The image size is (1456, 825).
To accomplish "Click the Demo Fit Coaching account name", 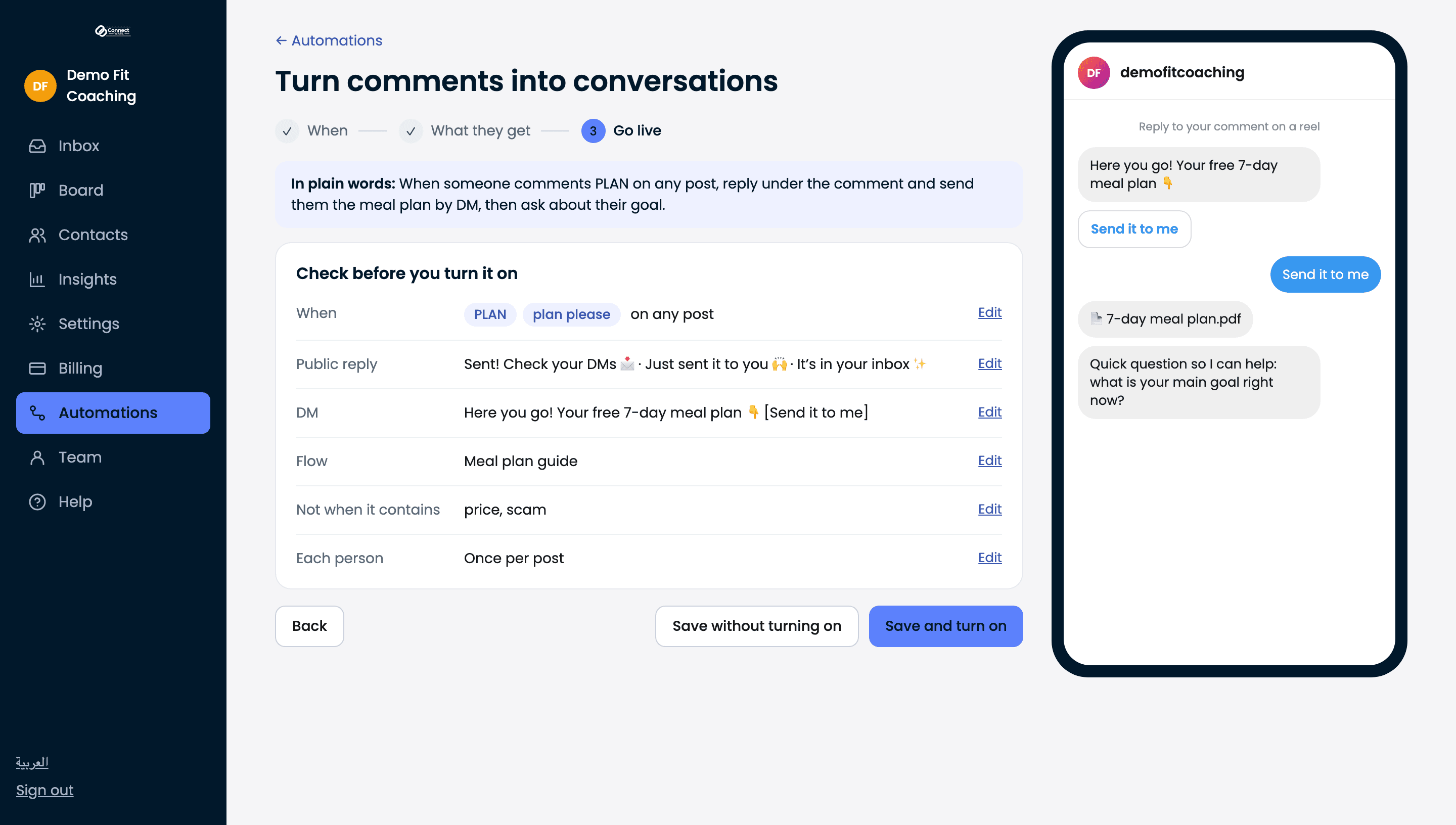I will (102, 85).
